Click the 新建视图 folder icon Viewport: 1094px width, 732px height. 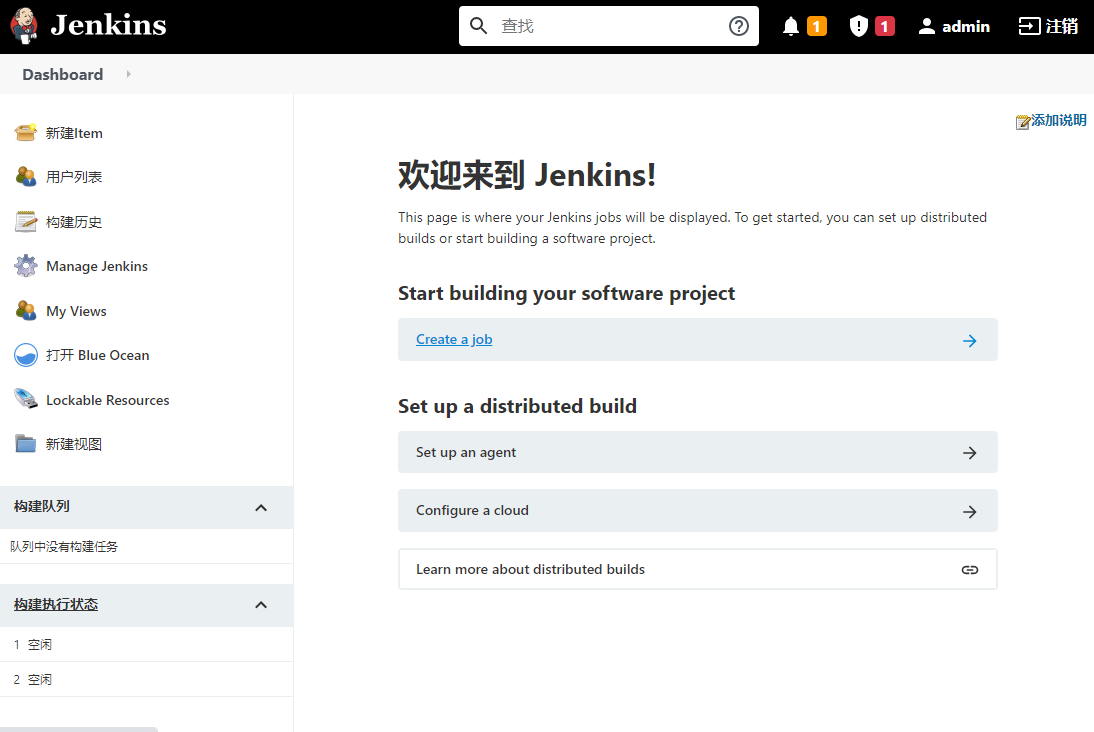tap(26, 444)
